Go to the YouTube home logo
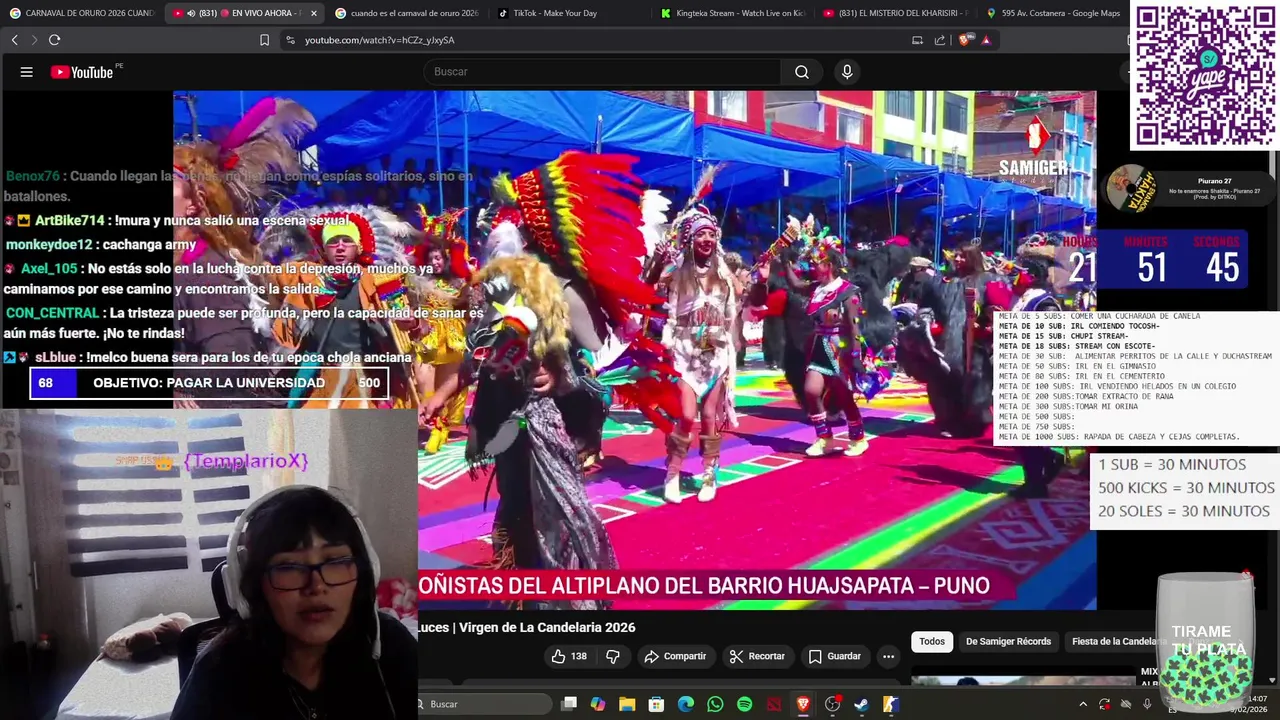The image size is (1280, 720). point(82,72)
